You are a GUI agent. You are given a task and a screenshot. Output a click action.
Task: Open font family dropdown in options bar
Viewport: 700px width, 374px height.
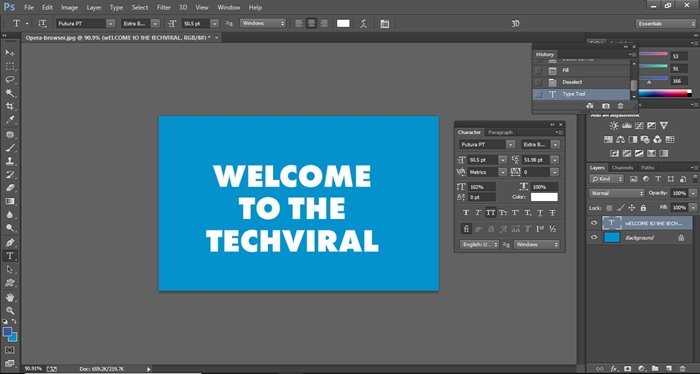pyautogui.click(x=110, y=24)
